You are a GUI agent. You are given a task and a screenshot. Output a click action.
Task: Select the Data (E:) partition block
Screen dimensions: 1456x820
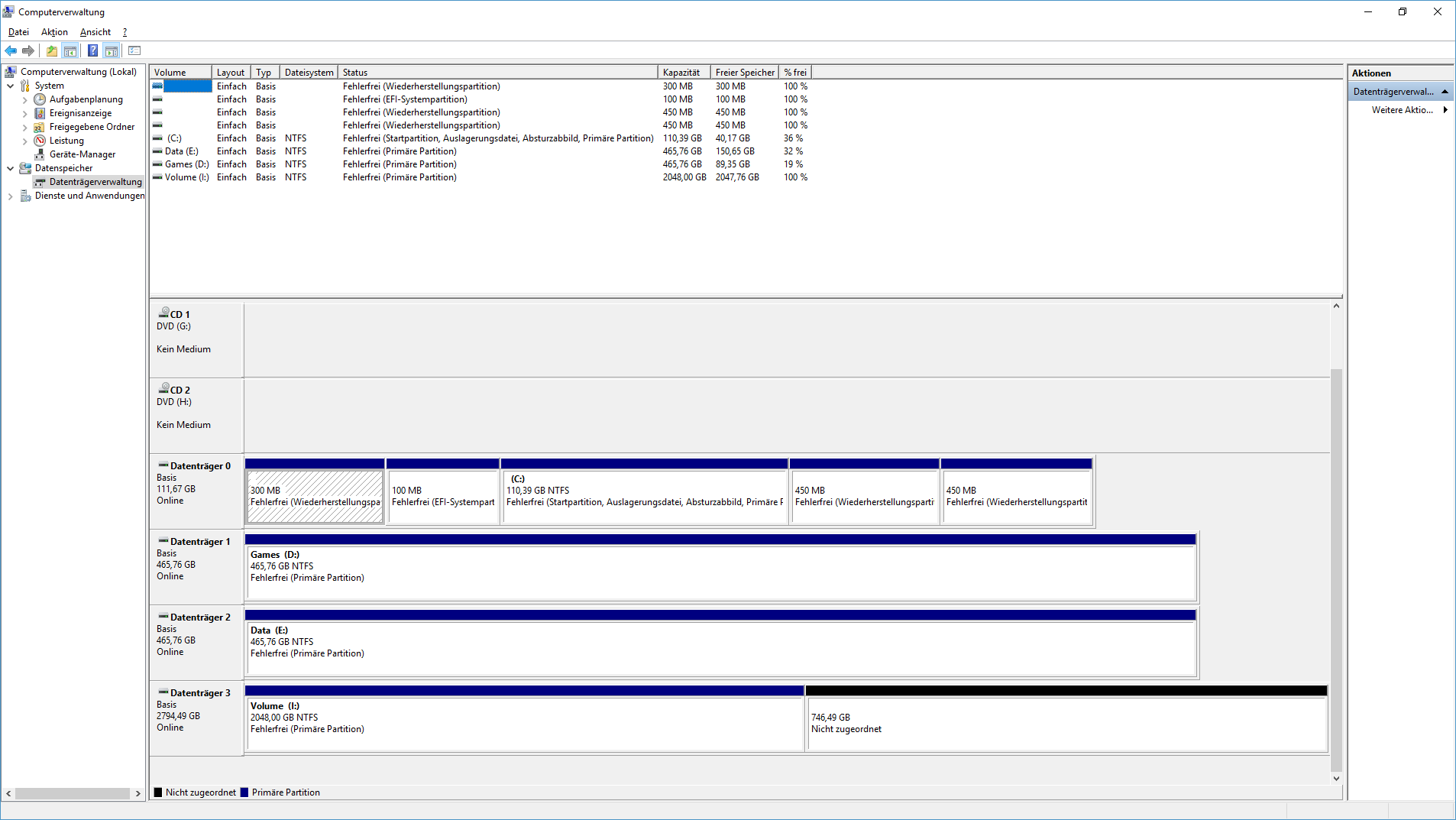click(720, 643)
